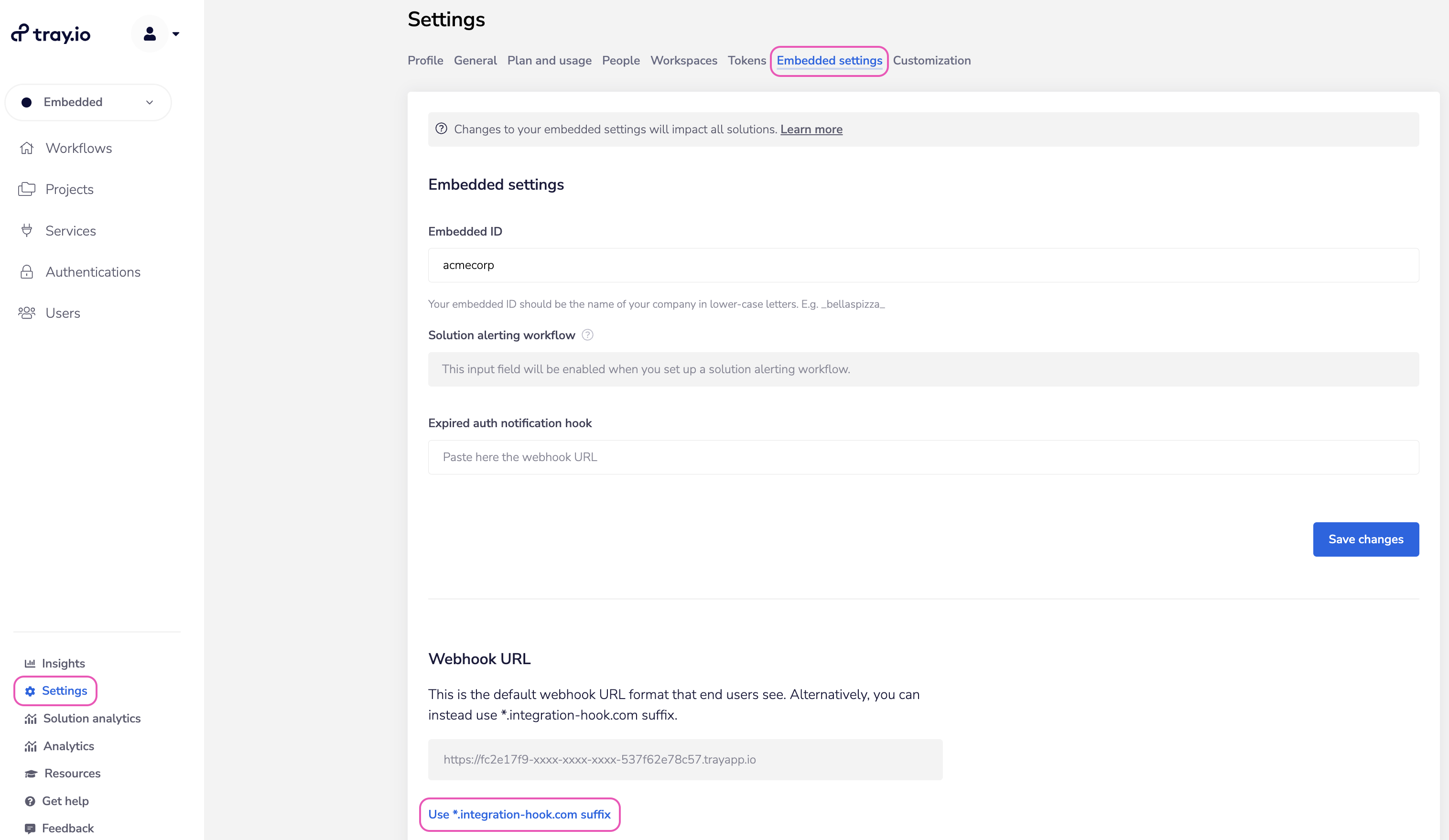Switch to the Tokens tab

point(746,60)
